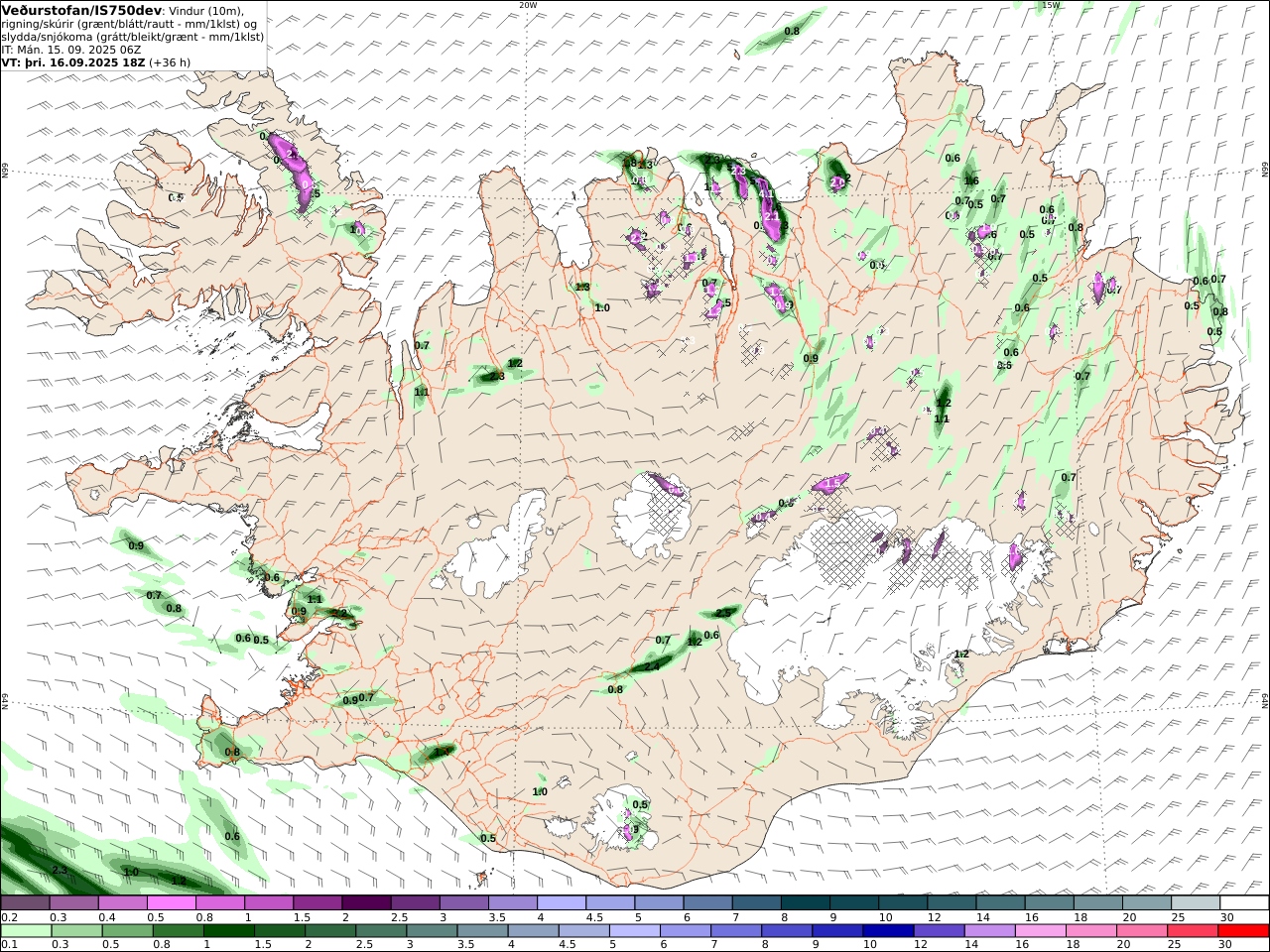Click the valid time 'VT: þri. 16.09.2025 18Z'

click(73, 61)
